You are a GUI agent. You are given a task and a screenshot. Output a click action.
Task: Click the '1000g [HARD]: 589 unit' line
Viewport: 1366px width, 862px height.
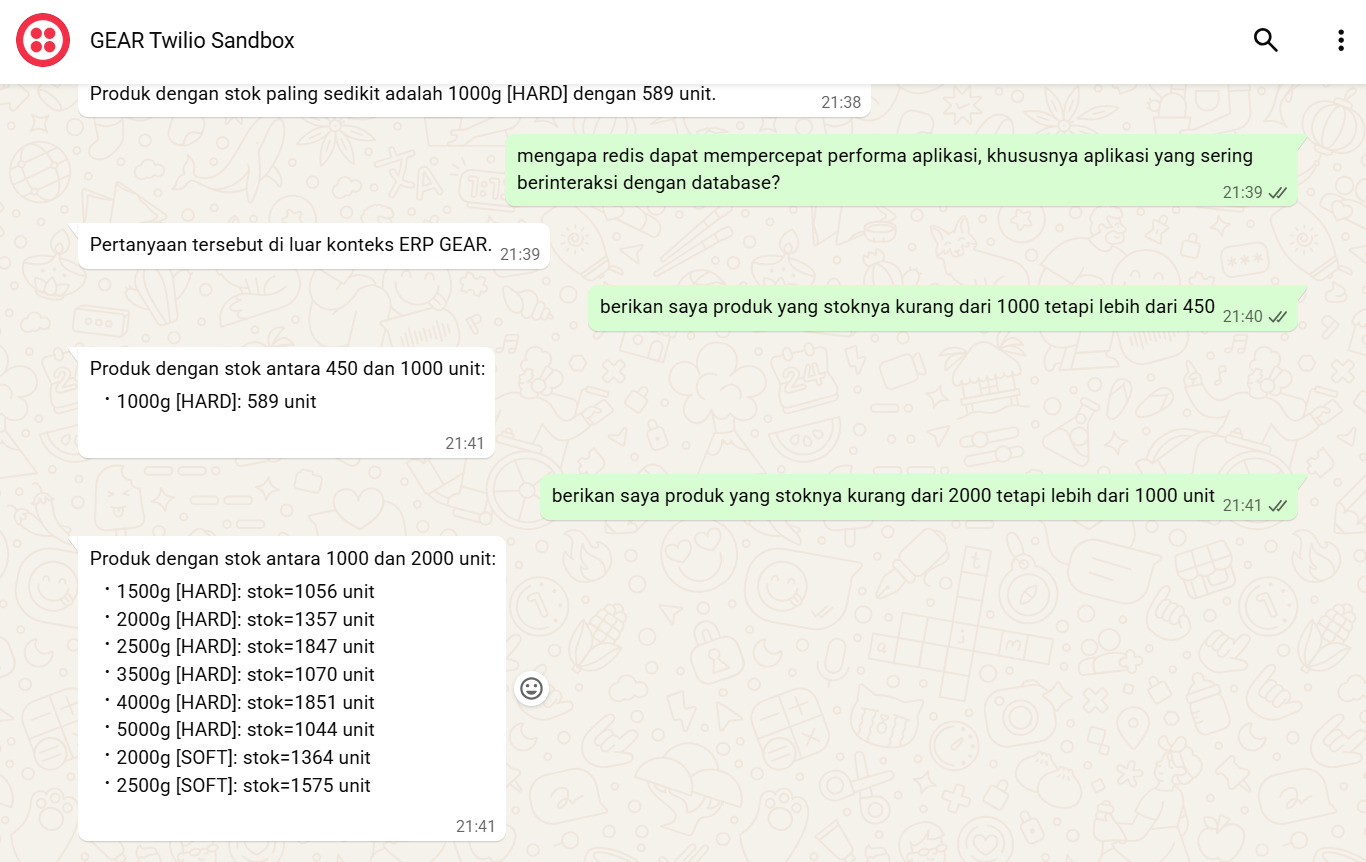point(216,402)
